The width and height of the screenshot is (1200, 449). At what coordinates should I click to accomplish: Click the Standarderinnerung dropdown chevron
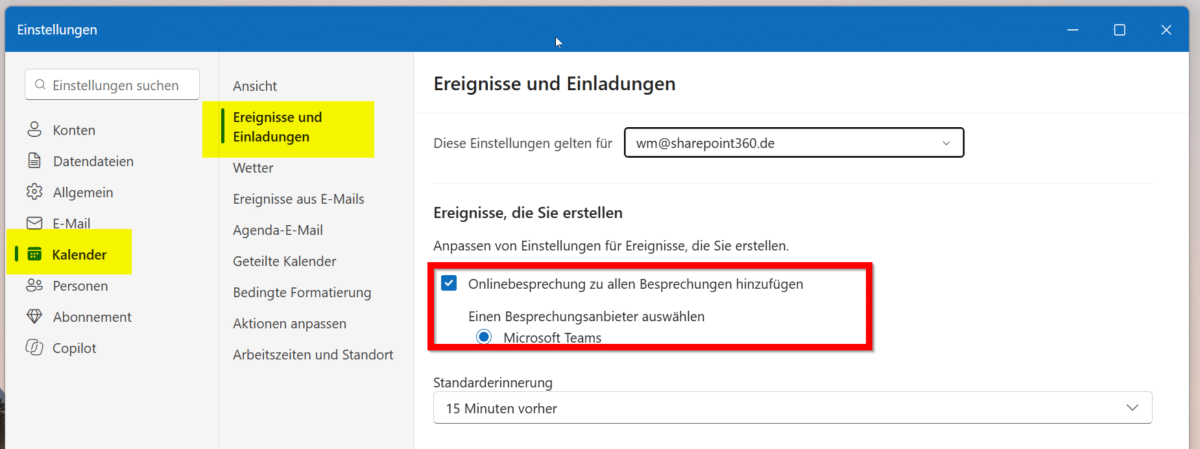(x=1133, y=408)
